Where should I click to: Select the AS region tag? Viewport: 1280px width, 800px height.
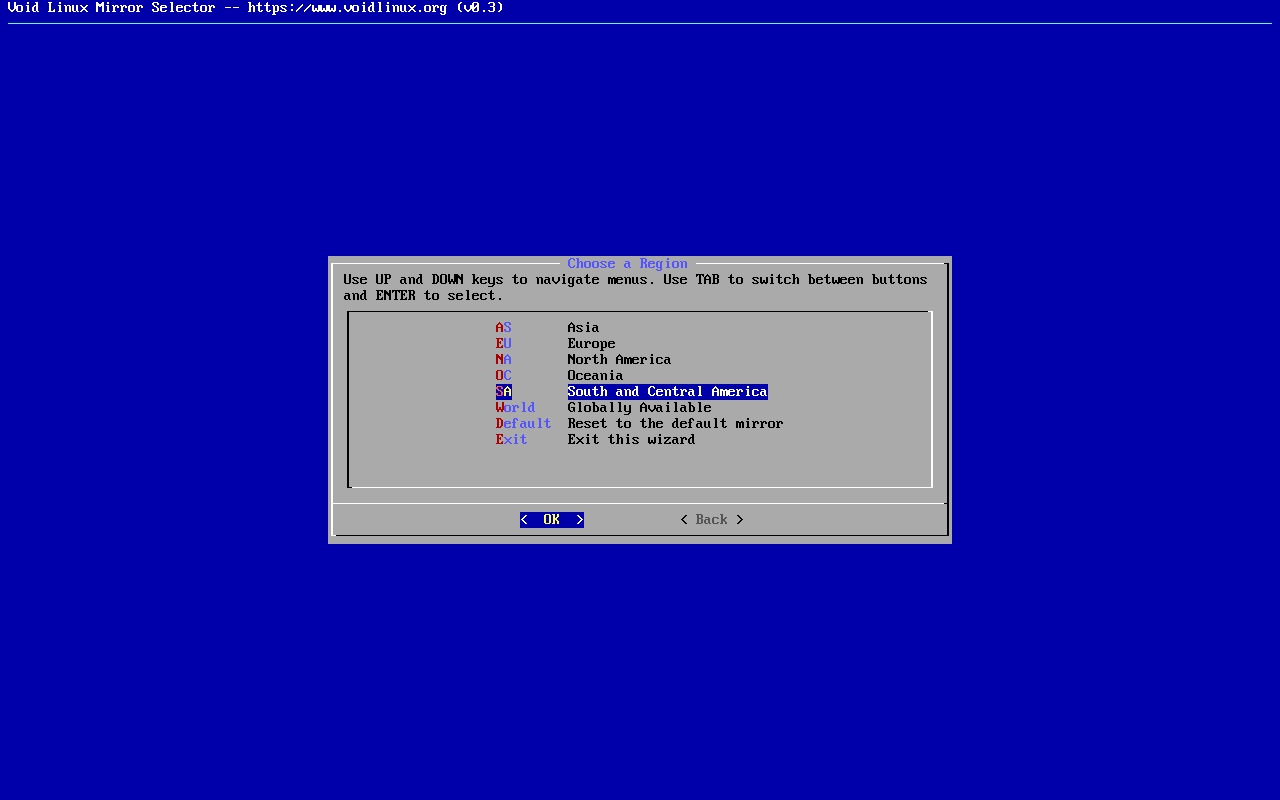[503, 327]
